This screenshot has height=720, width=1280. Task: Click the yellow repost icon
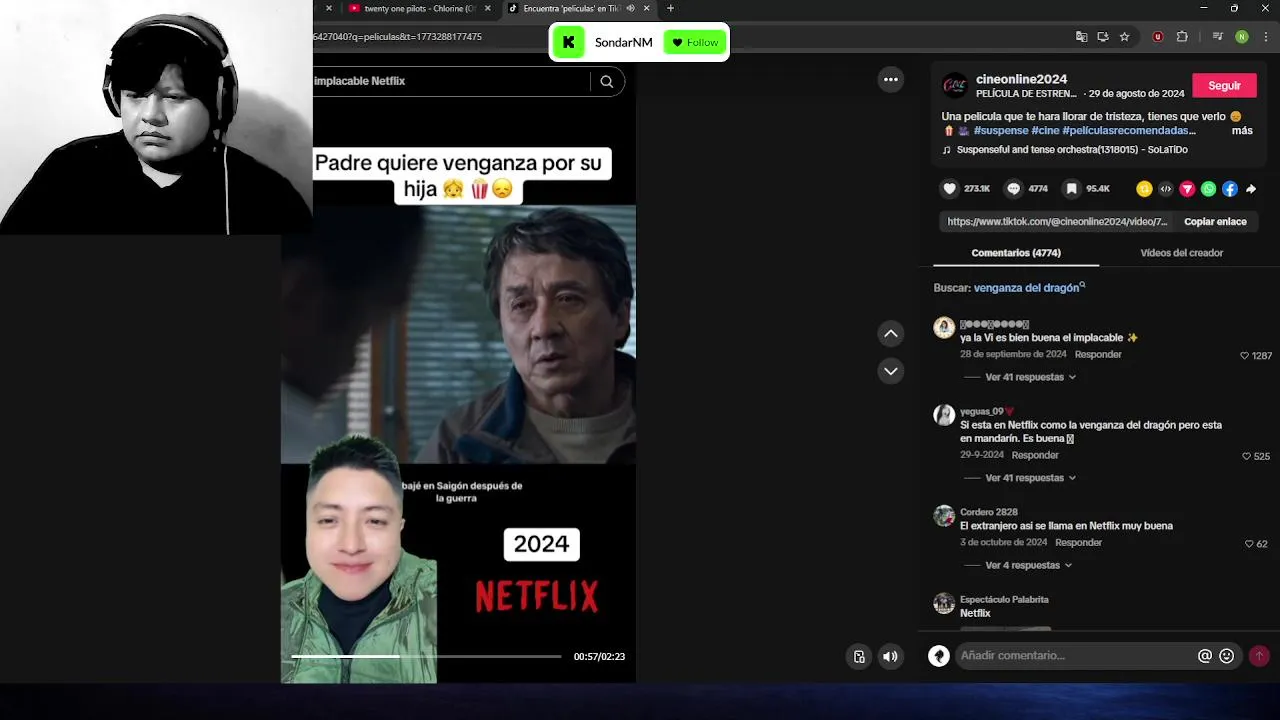coord(1144,189)
